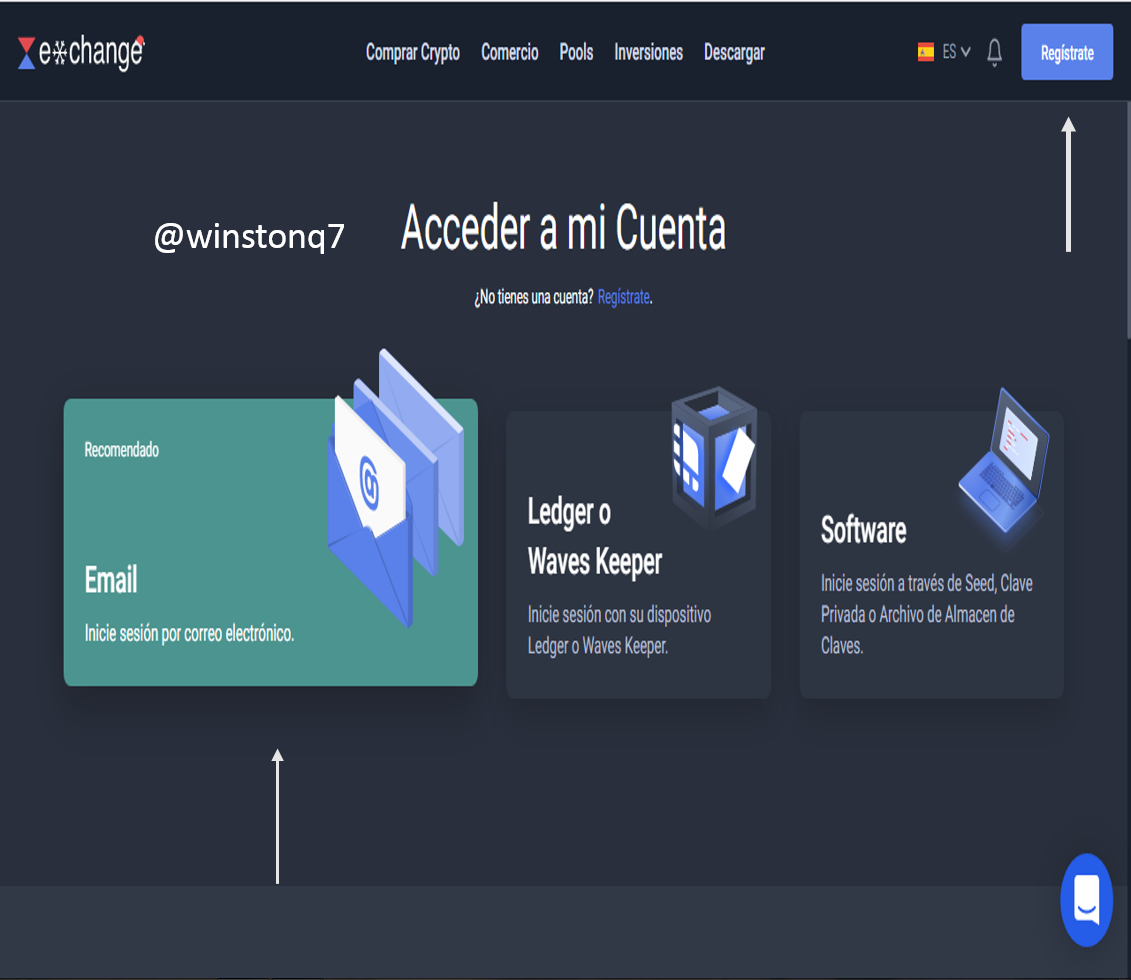Click the laptop illustration on Software card
Screen dimensions: 1131x980
1003,462
